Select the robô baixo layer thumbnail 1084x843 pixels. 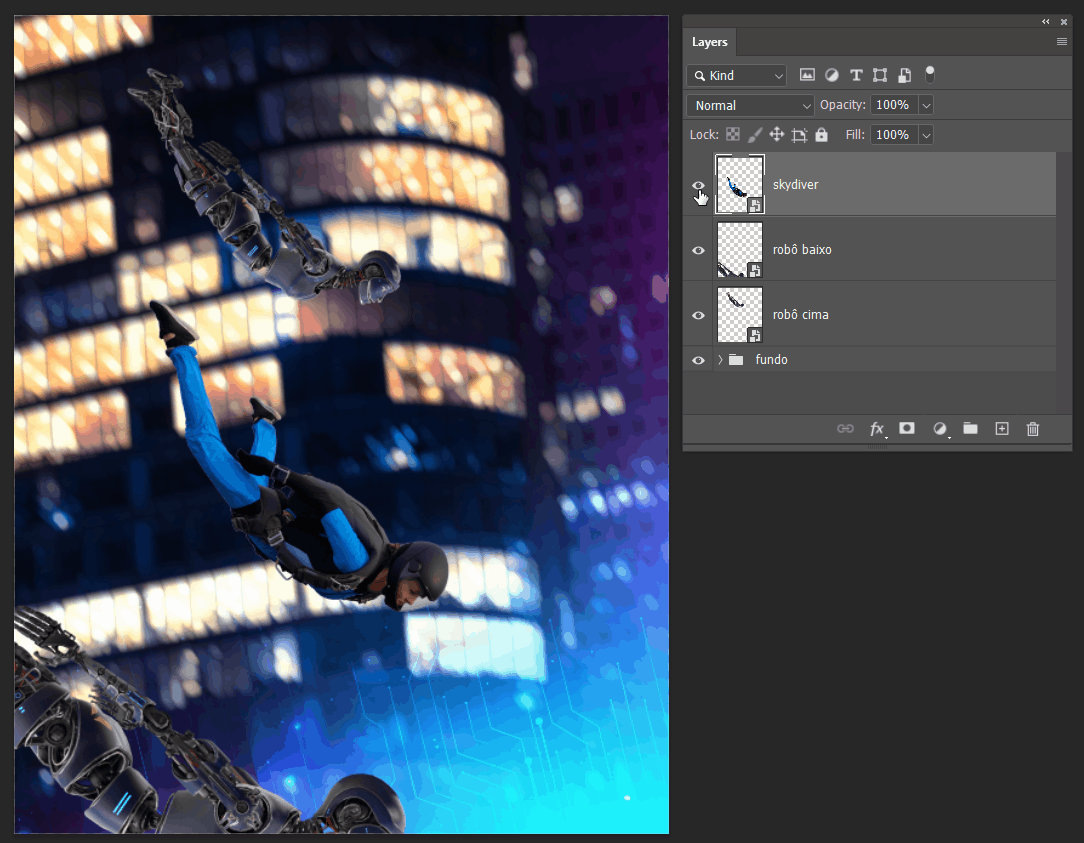740,250
